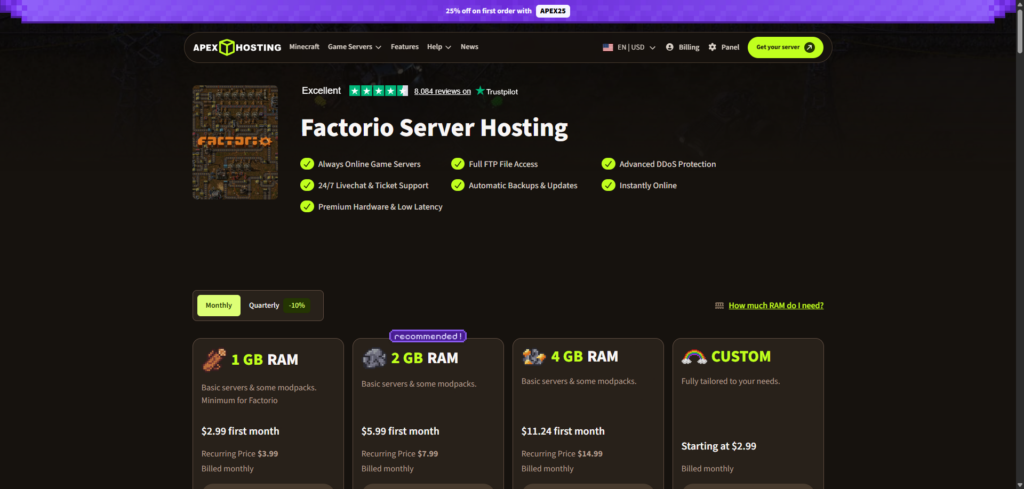Screen dimensions: 1024x489
Task: Click the Trustpilot logo
Action: [496, 91]
